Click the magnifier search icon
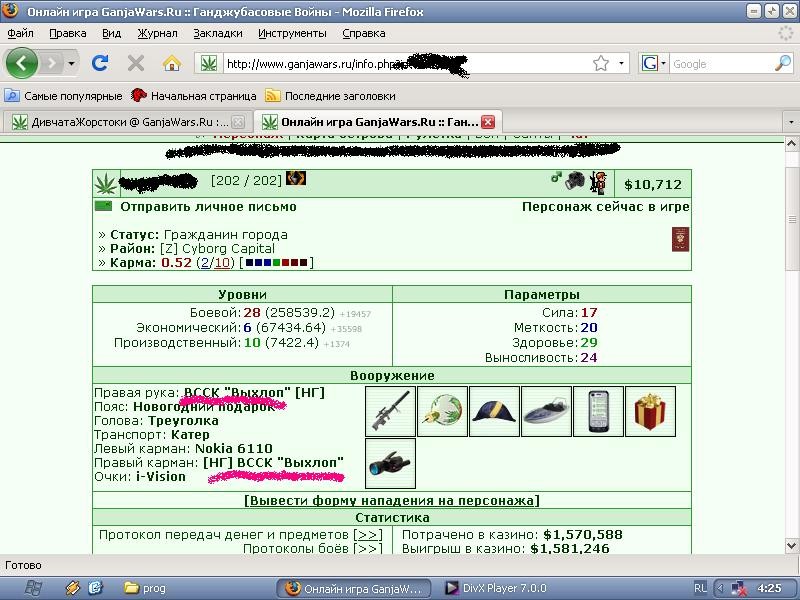Screen dimensions: 800x600 point(783,63)
